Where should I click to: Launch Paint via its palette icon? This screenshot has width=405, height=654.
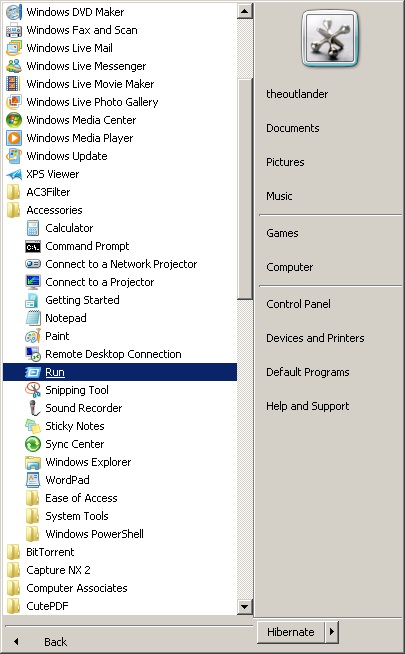tap(33, 336)
